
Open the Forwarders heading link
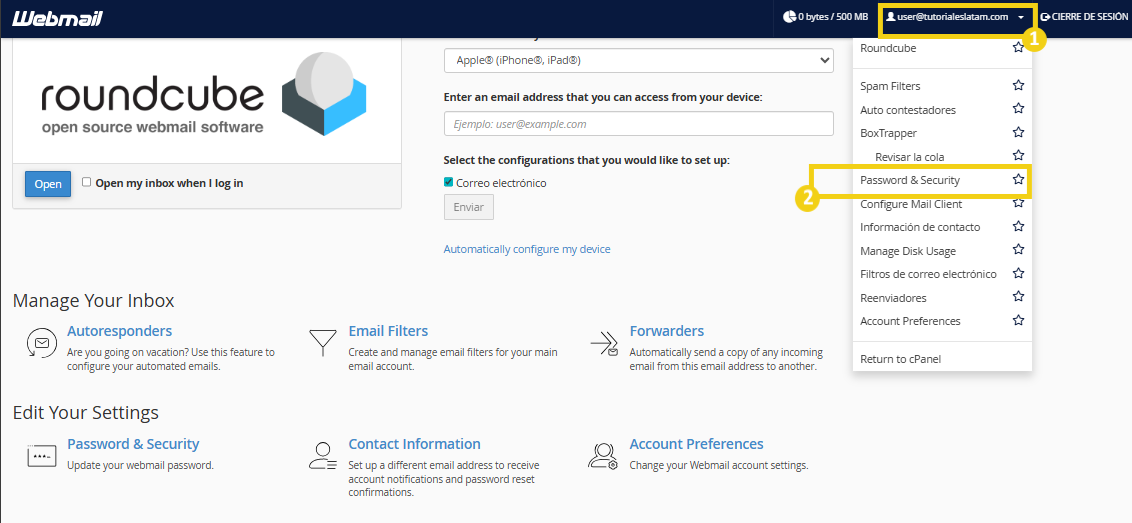pos(666,331)
